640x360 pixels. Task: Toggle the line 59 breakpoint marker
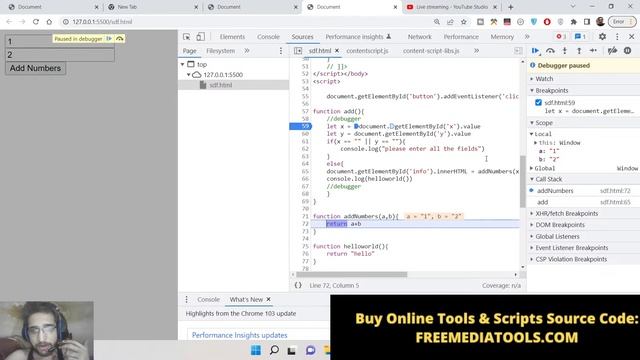click(x=300, y=126)
